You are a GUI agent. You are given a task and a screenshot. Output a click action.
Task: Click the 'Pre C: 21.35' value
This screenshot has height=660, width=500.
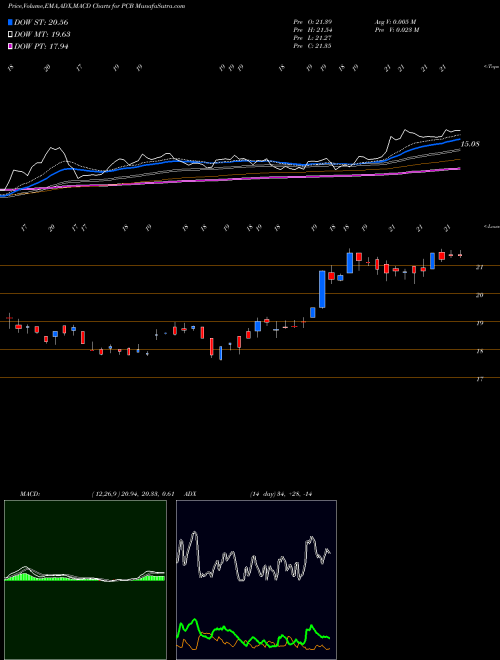pyautogui.click(x=312, y=46)
